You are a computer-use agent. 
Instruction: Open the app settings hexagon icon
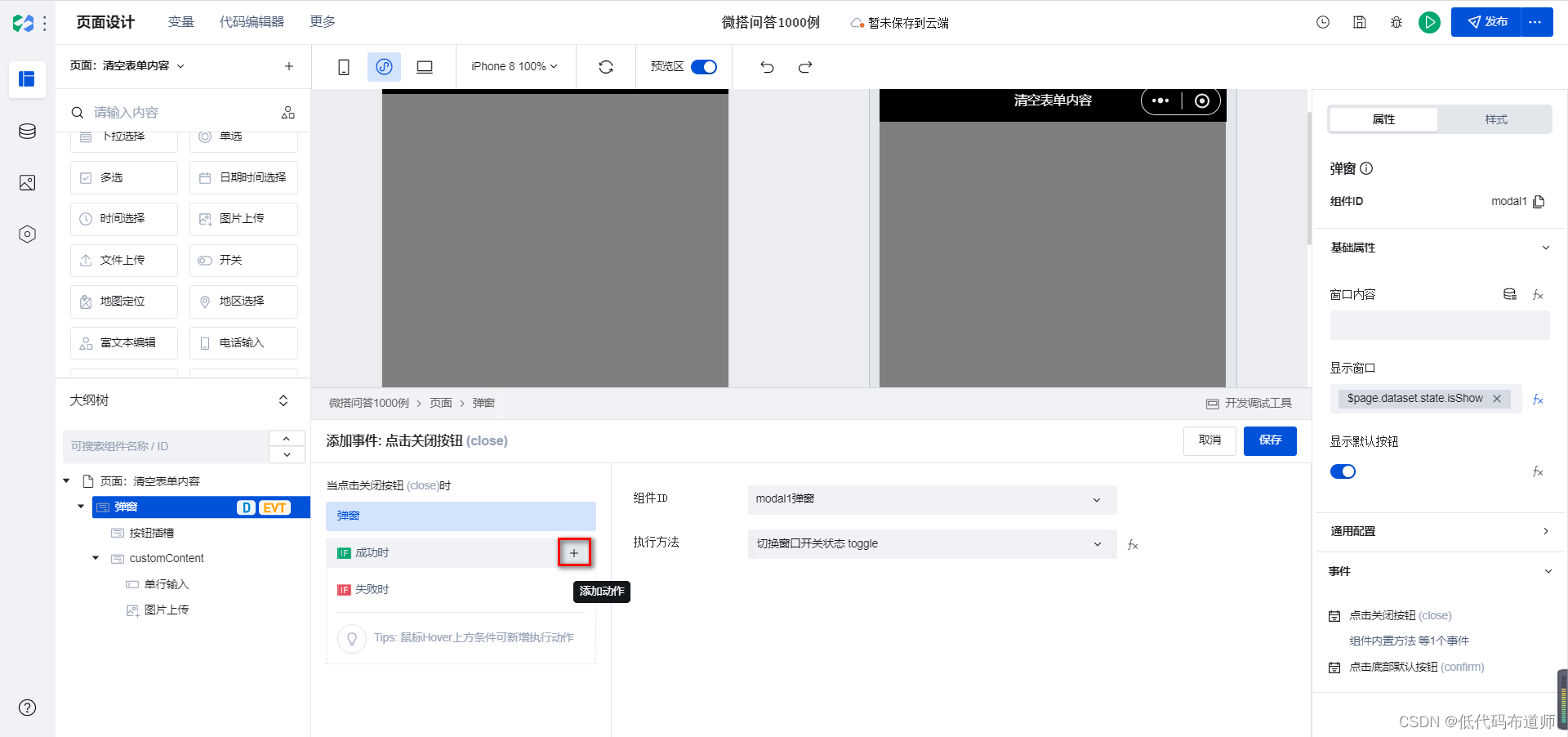(27, 234)
